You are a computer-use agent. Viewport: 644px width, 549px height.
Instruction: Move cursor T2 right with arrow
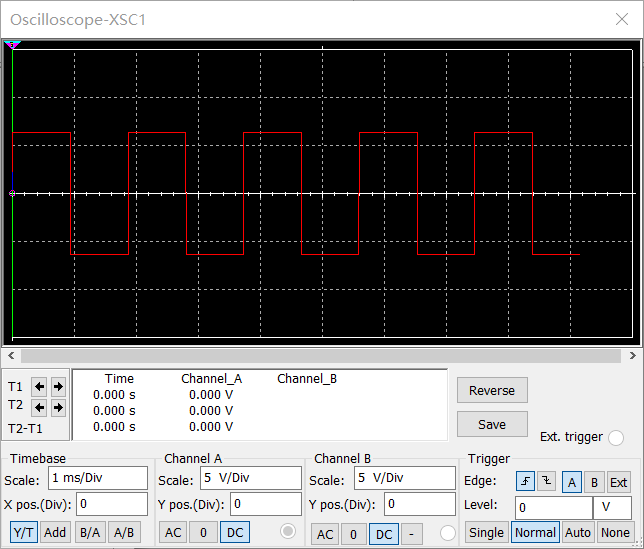click(58, 407)
